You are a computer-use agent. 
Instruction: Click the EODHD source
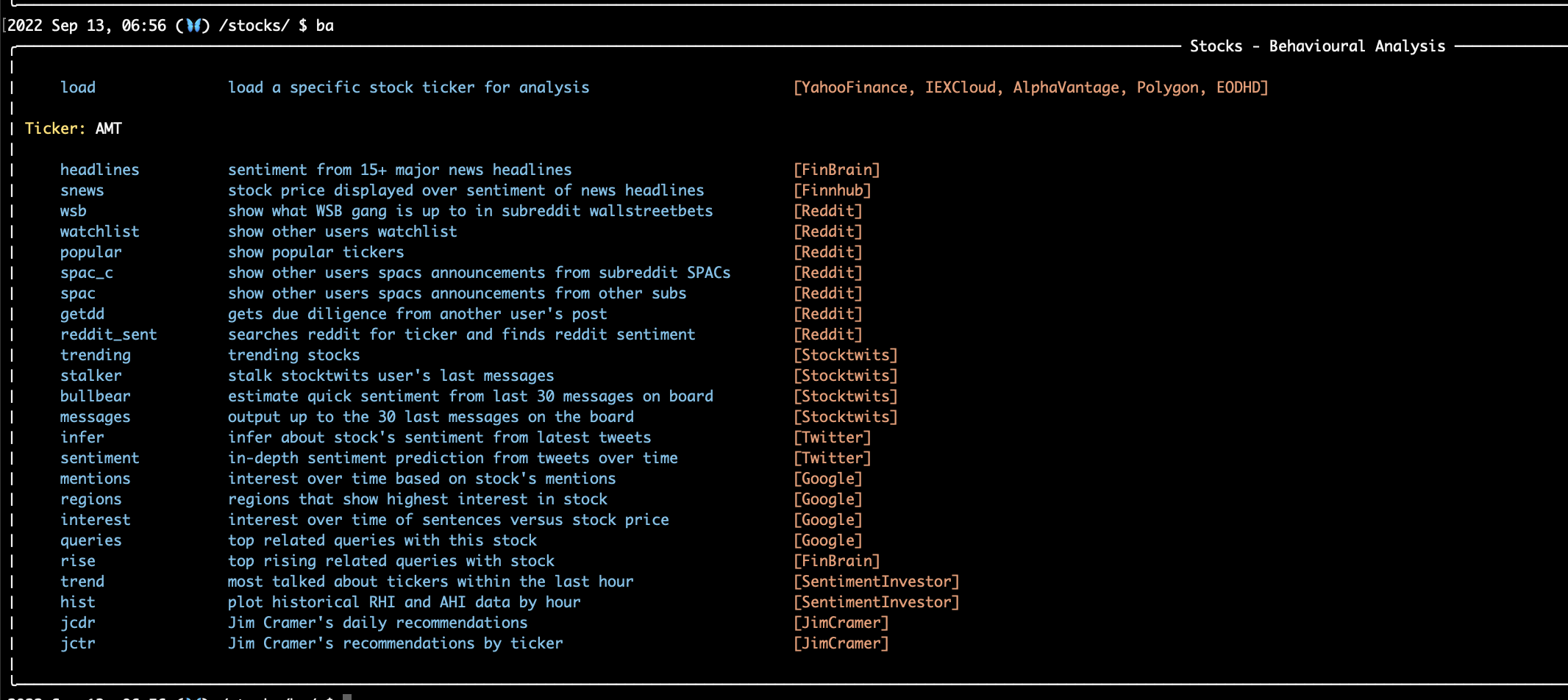1239,87
